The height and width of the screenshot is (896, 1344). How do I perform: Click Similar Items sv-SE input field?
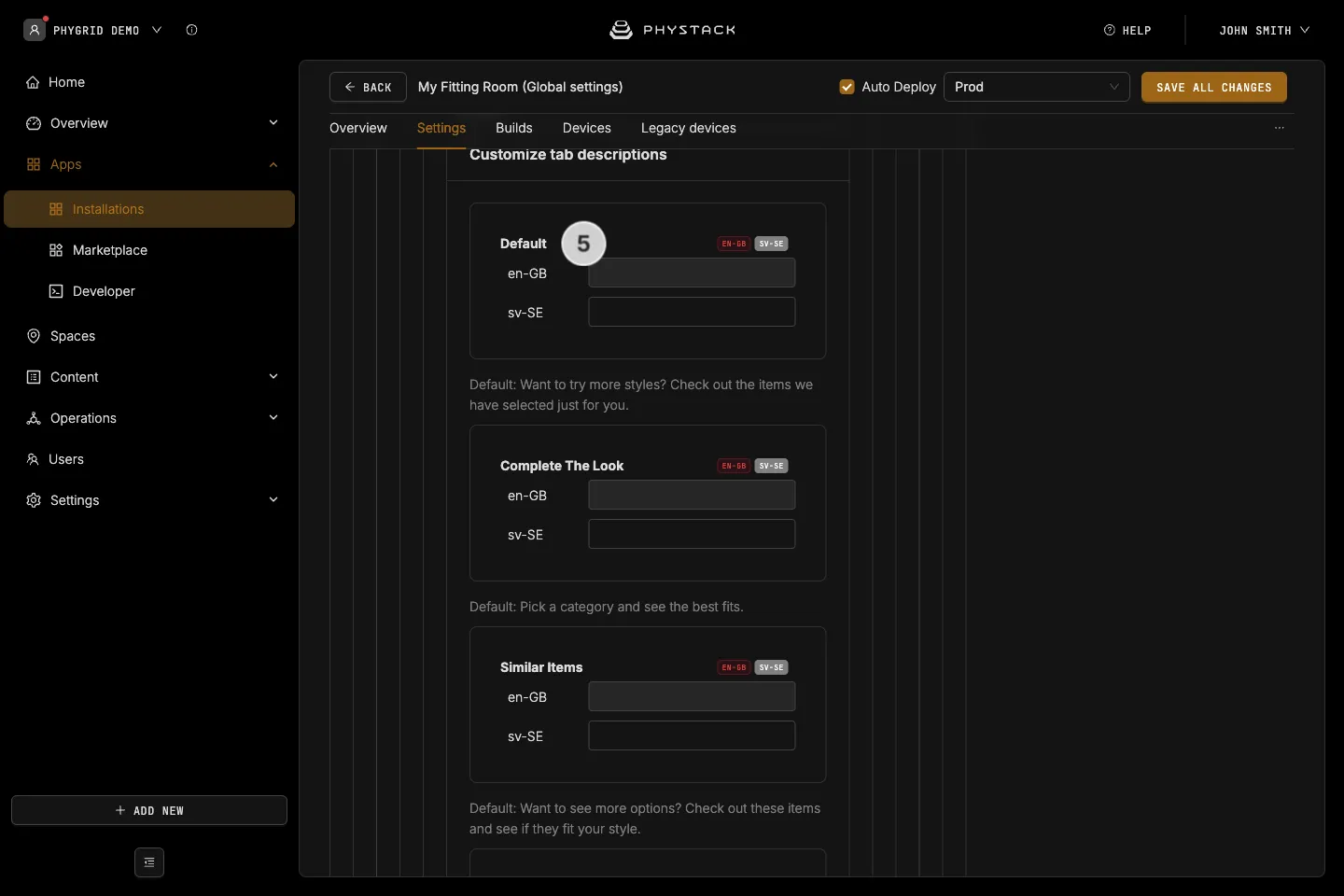pyautogui.click(x=692, y=735)
